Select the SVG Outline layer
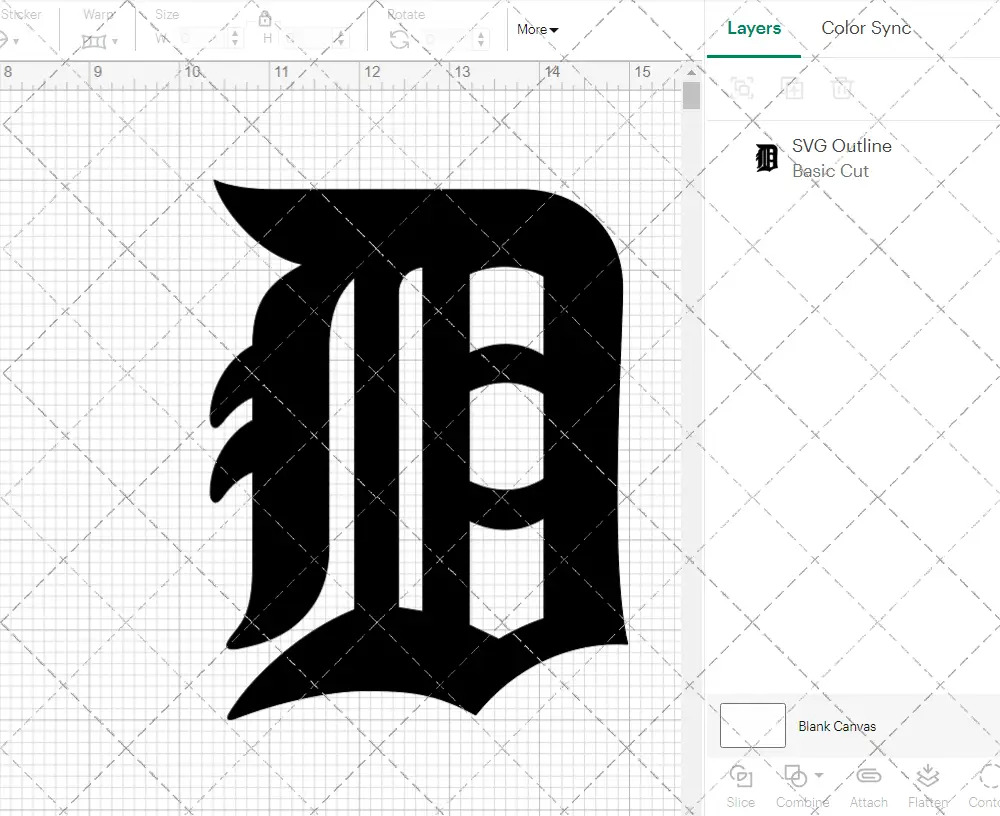1000x816 pixels. point(840,158)
